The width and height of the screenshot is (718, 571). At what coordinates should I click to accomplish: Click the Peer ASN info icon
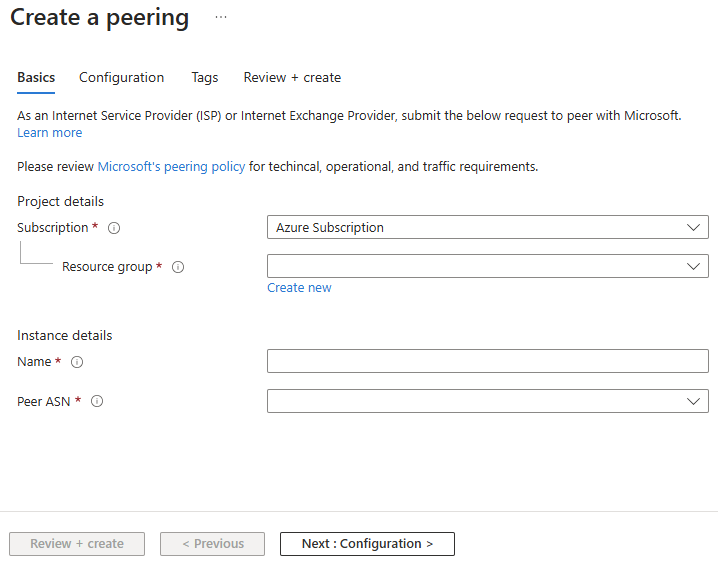97,401
